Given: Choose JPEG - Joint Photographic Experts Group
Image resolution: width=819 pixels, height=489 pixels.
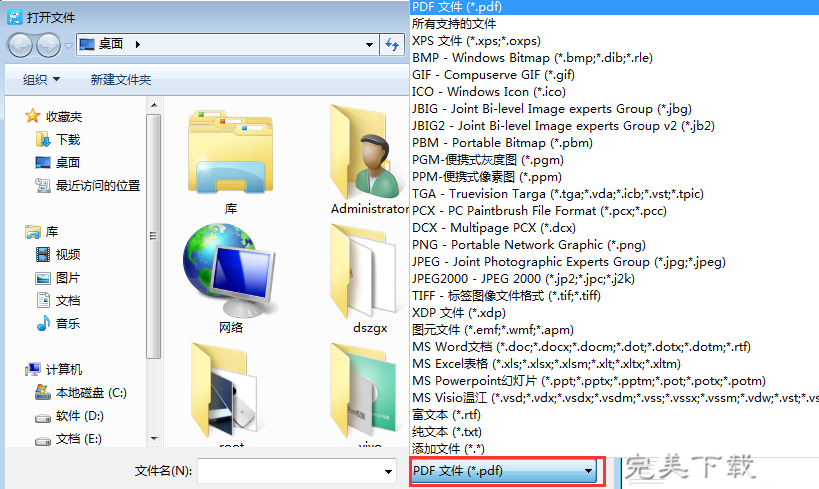Looking at the screenshot, I should [614, 262].
